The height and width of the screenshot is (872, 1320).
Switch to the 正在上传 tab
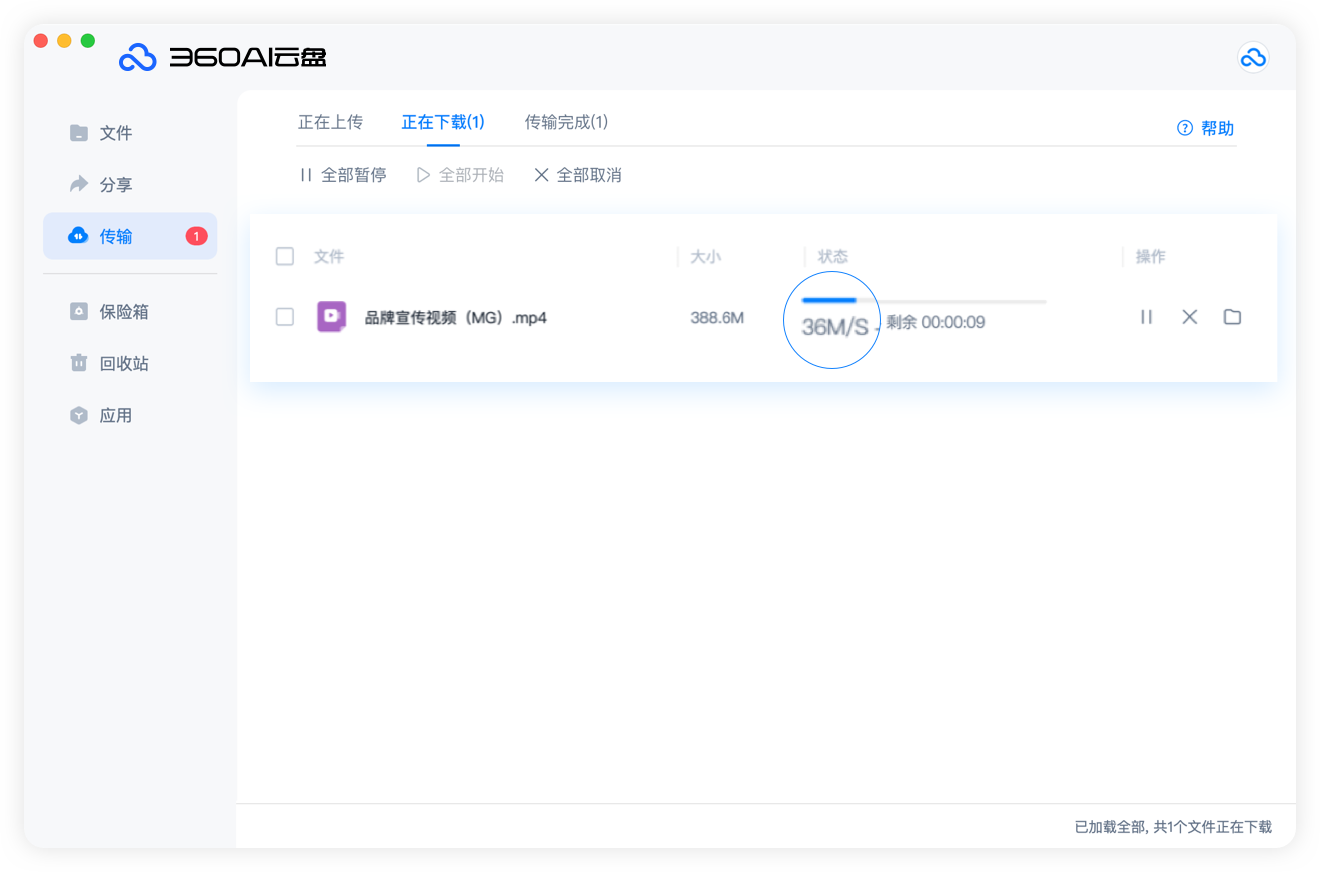point(330,122)
